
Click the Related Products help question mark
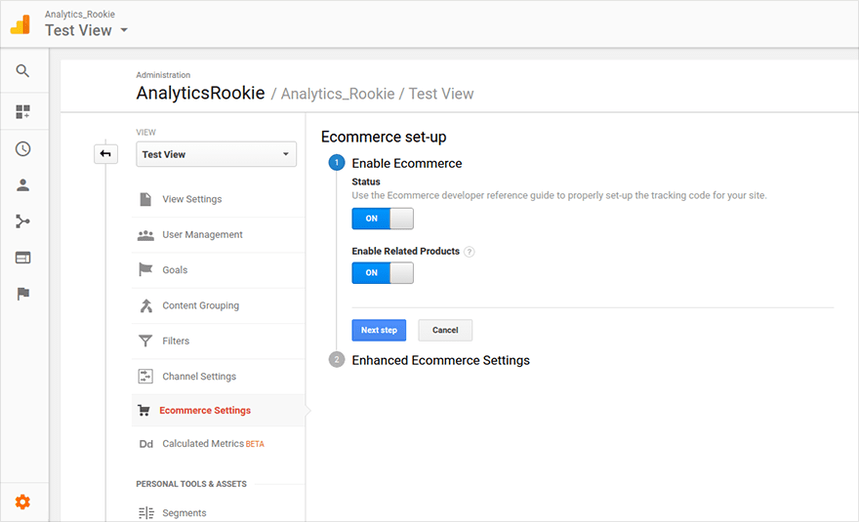pyautogui.click(x=469, y=251)
